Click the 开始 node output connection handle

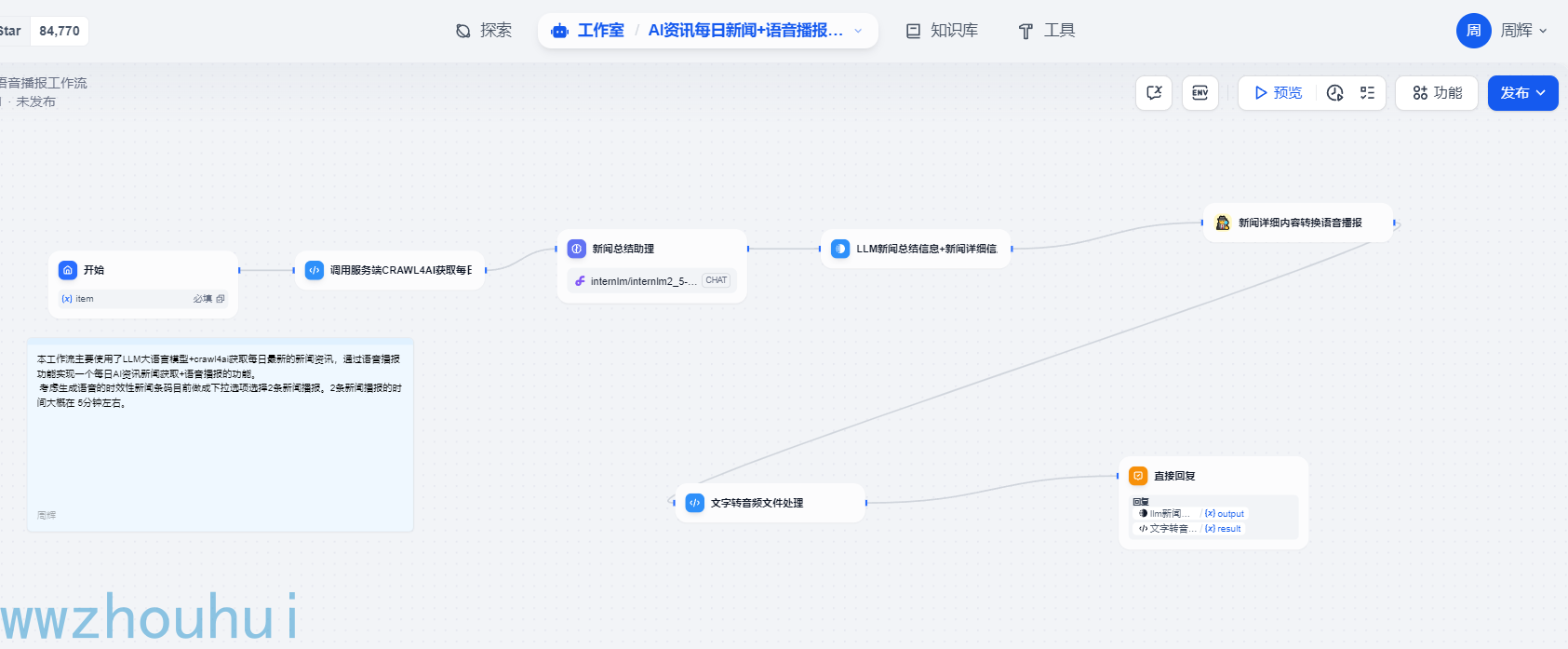point(239,270)
